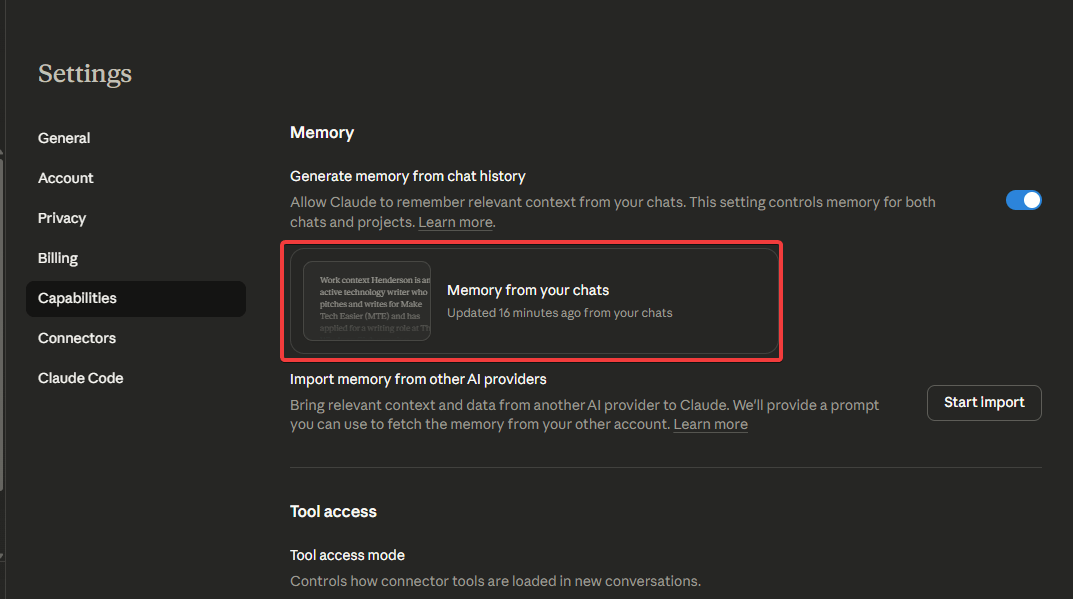Disable the Generate memory from chat history switch
The image size is (1073, 599).
1023,200
